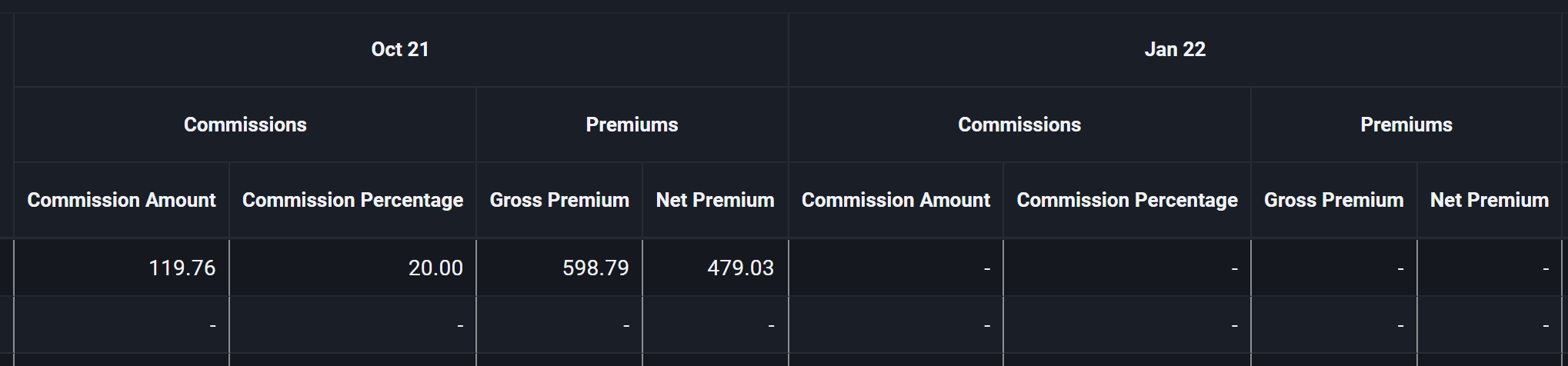Click Jan 22 Net Premium column header
Screen dimensions: 1568x366
(1490, 200)
